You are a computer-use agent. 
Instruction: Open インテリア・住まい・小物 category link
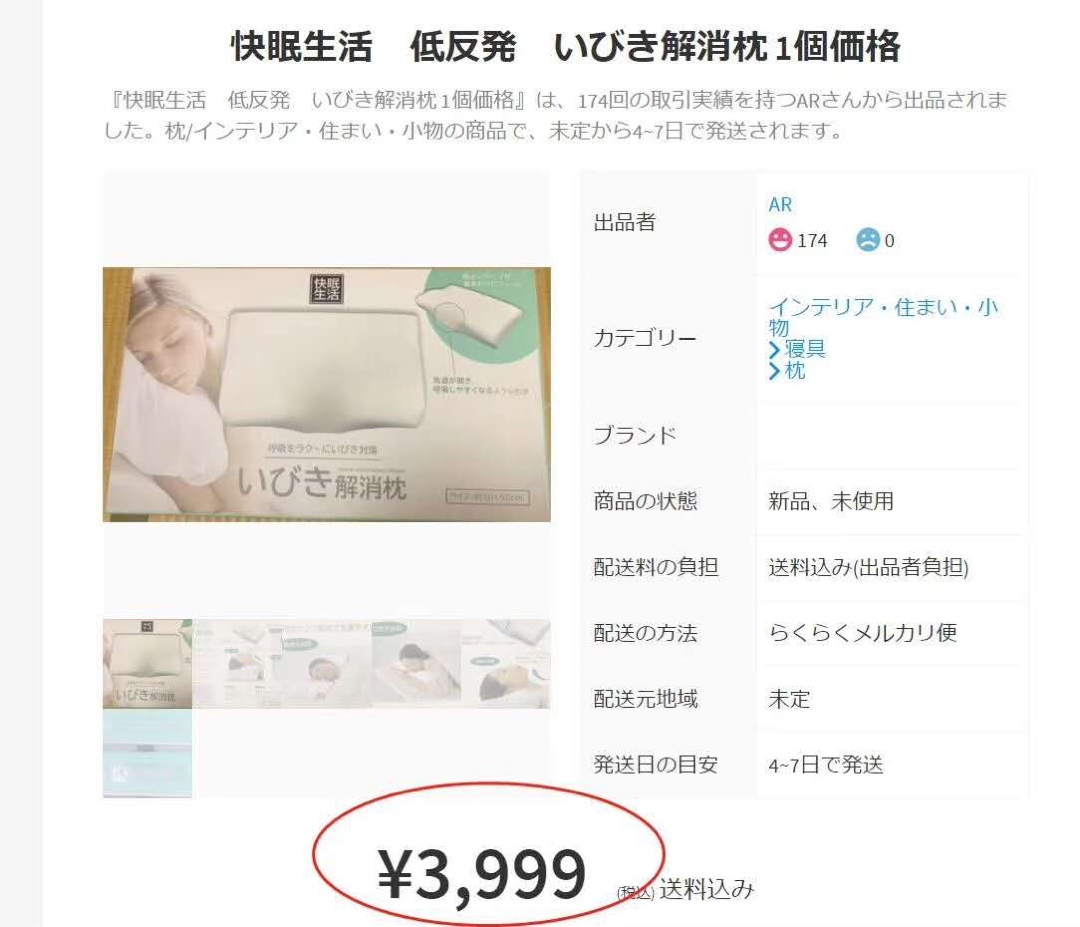pyautogui.click(x=883, y=316)
